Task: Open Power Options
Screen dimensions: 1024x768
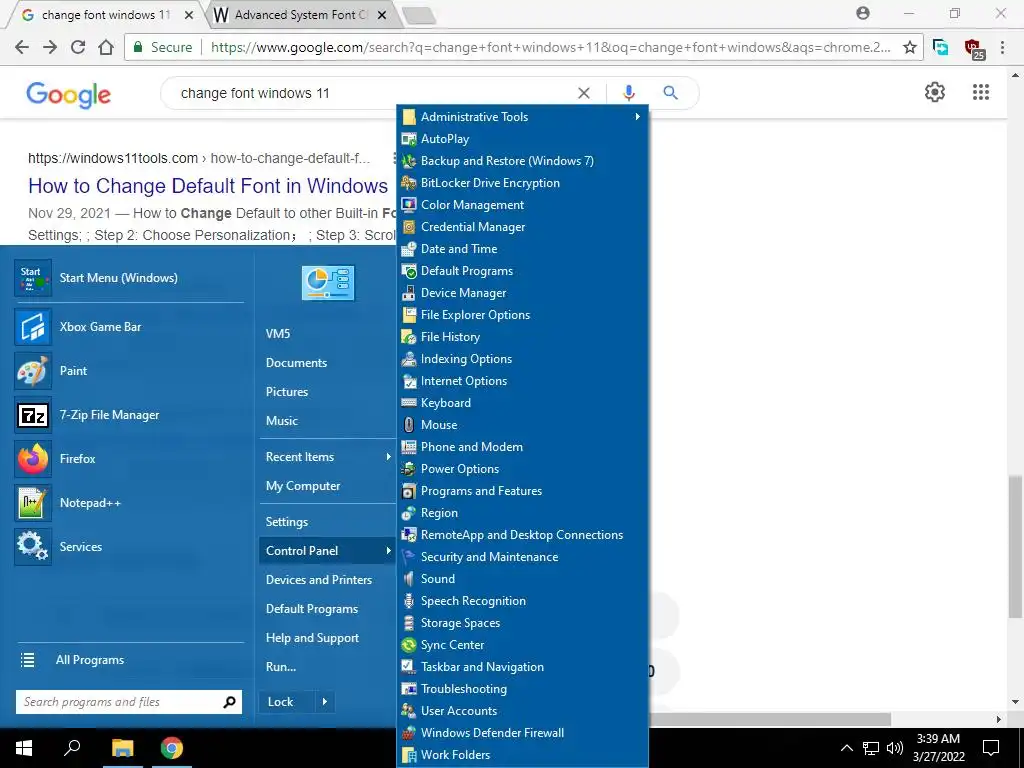Action: point(522,469)
